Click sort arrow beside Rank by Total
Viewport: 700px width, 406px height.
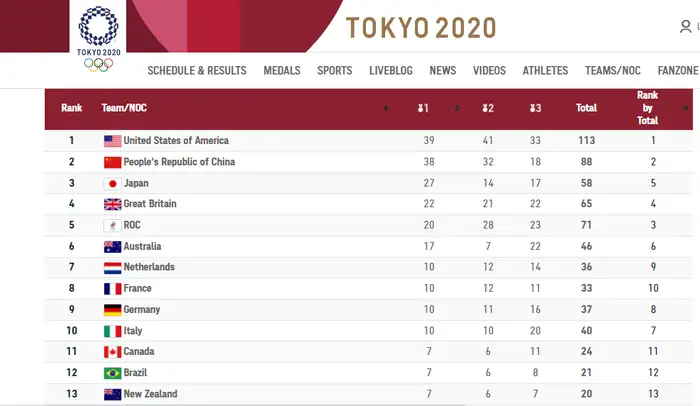[x=685, y=107]
